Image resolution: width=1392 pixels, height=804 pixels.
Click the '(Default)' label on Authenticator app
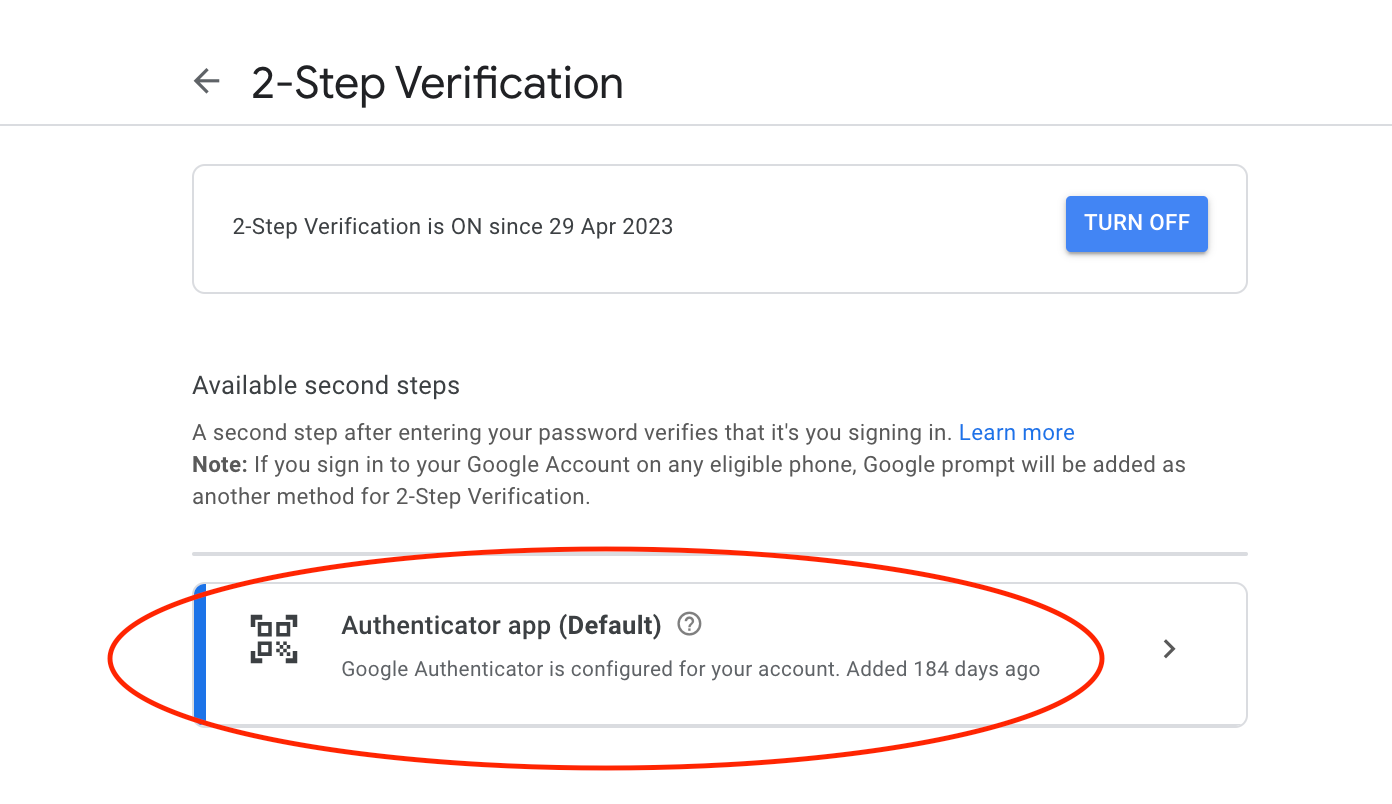click(610, 626)
